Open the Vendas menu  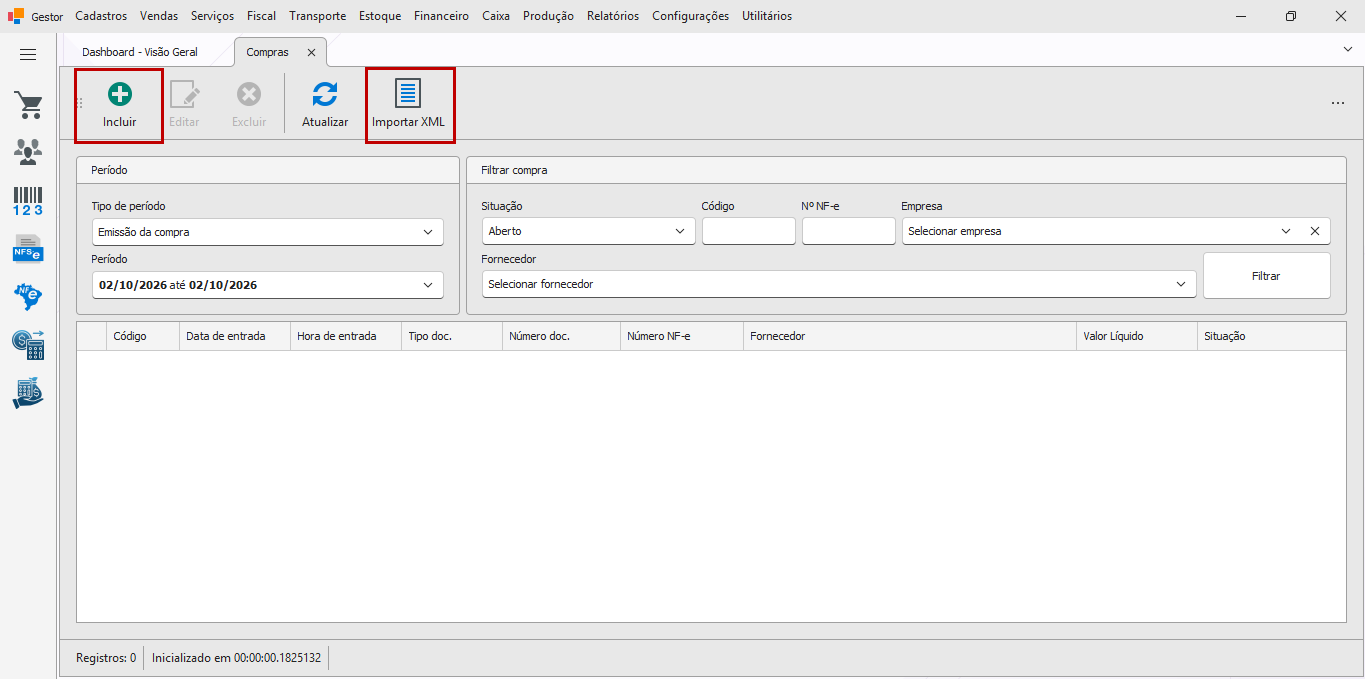(x=159, y=16)
